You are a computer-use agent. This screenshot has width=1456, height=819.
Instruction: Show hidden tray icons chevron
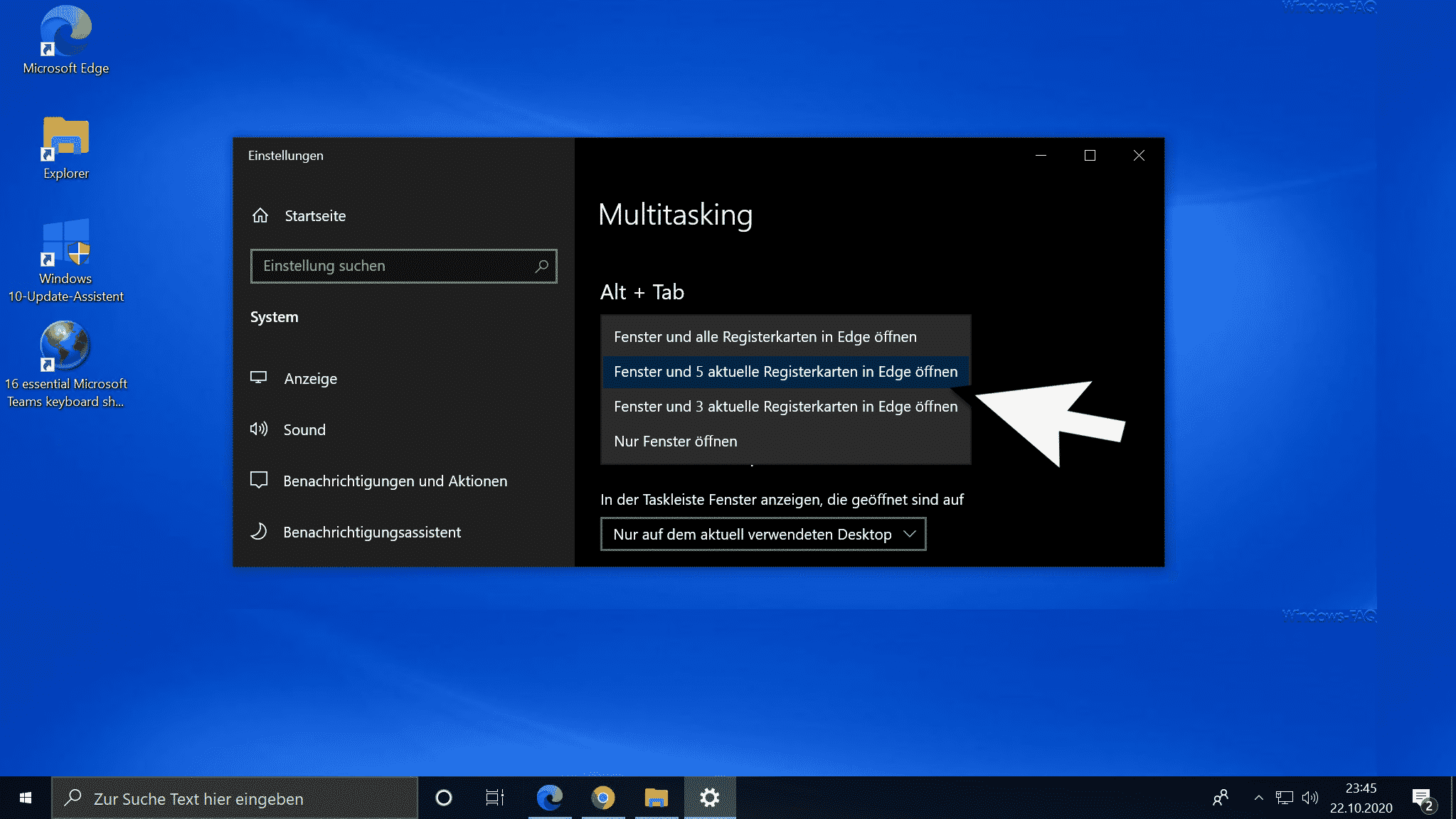click(1258, 798)
